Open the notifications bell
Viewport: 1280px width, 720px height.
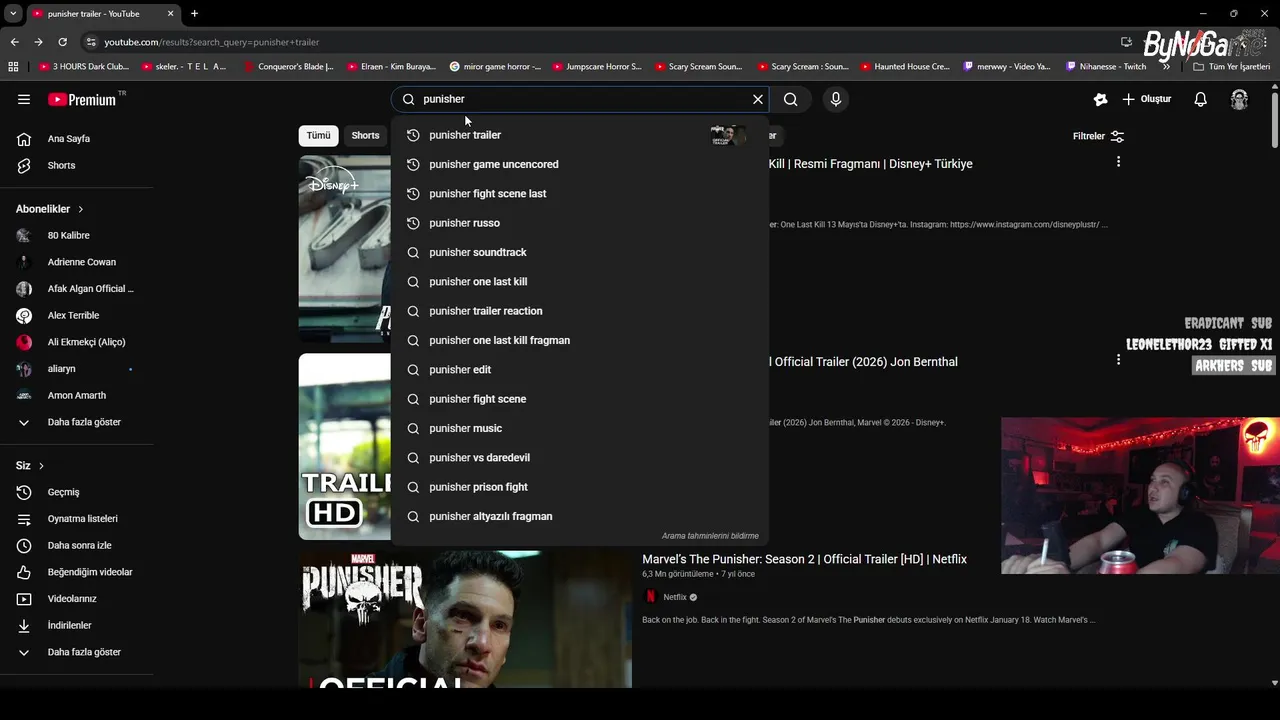pyautogui.click(x=1200, y=99)
